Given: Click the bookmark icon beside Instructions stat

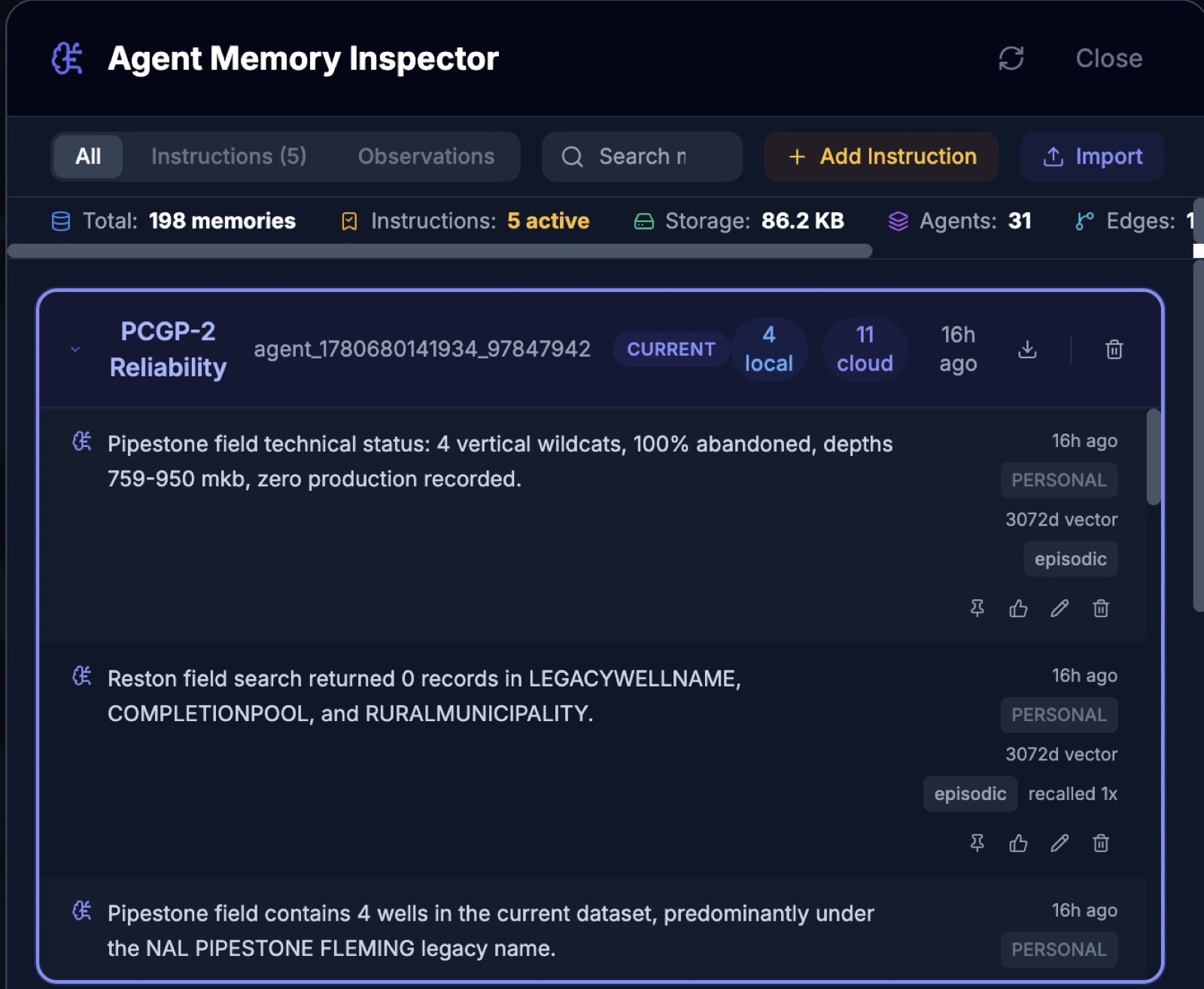Looking at the screenshot, I should 349,221.
